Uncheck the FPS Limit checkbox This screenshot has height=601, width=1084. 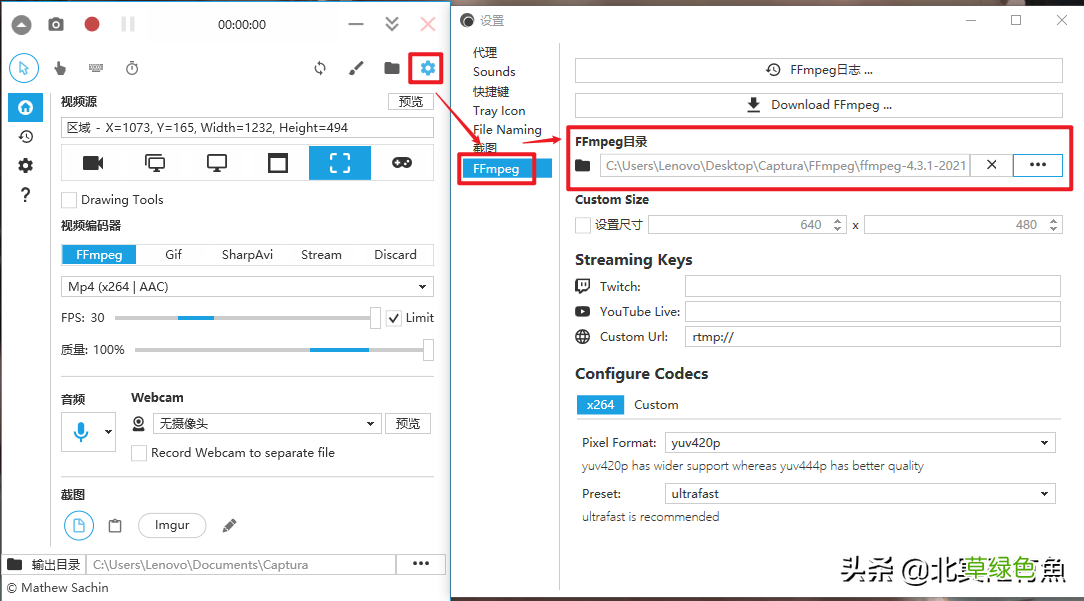point(393,318)
